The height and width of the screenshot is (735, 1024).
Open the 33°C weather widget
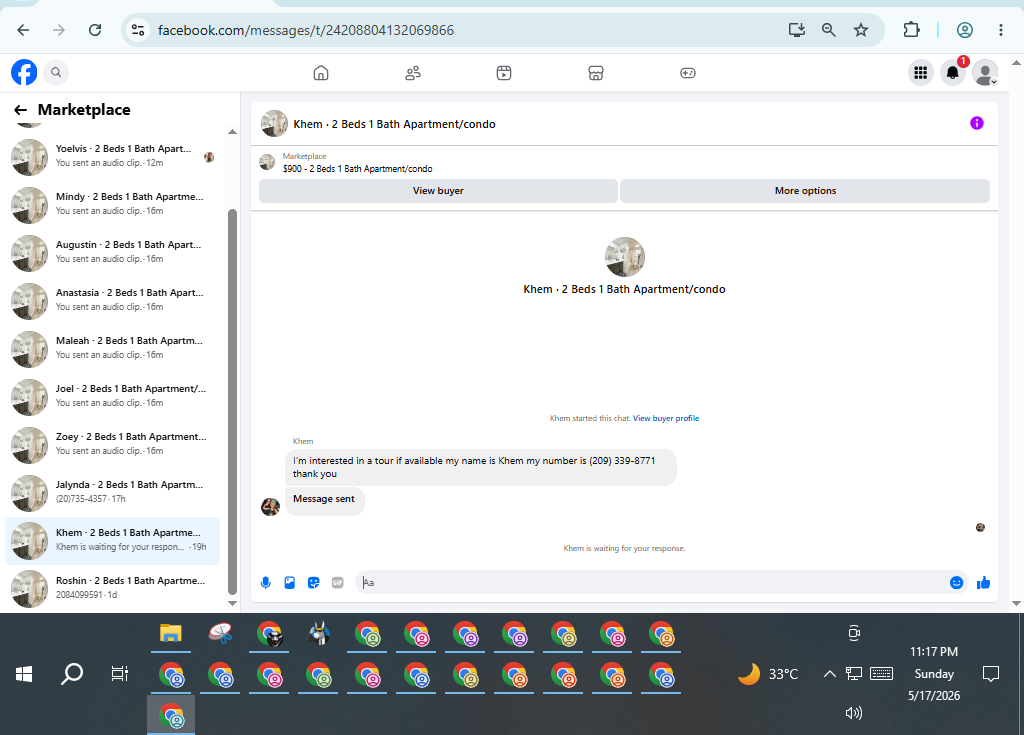pos(769,674)
